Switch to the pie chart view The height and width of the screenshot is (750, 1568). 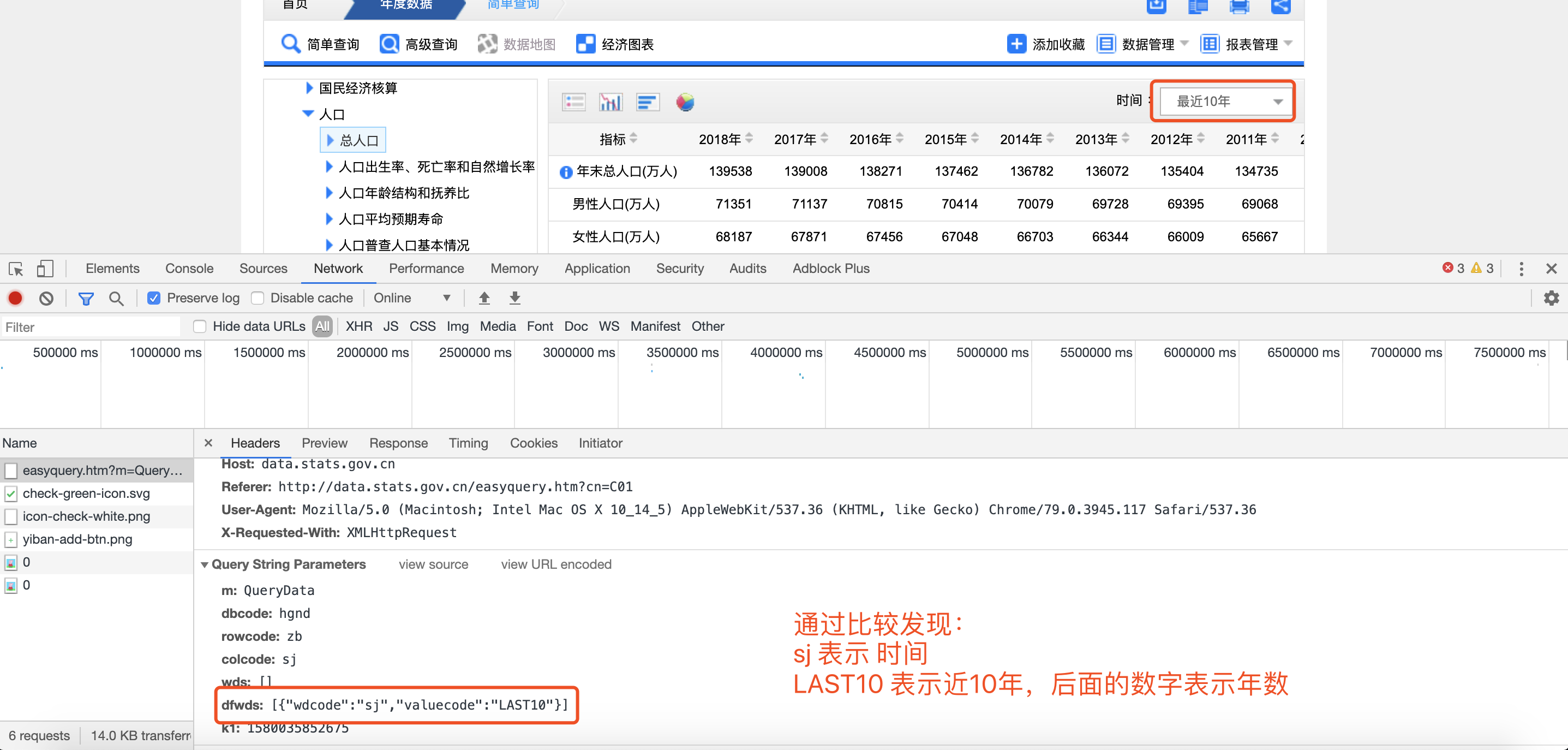(x=684, y=102)
